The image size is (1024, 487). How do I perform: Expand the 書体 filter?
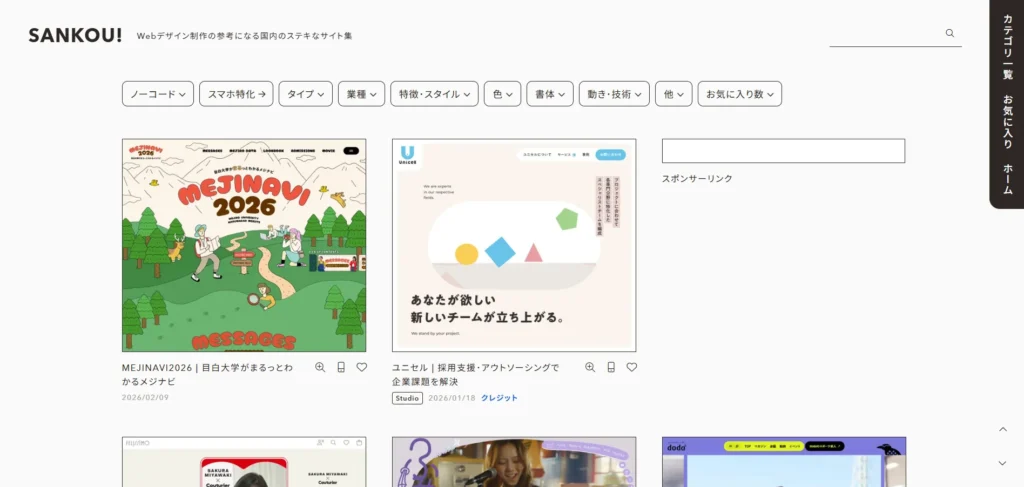(x=550, y=94)
